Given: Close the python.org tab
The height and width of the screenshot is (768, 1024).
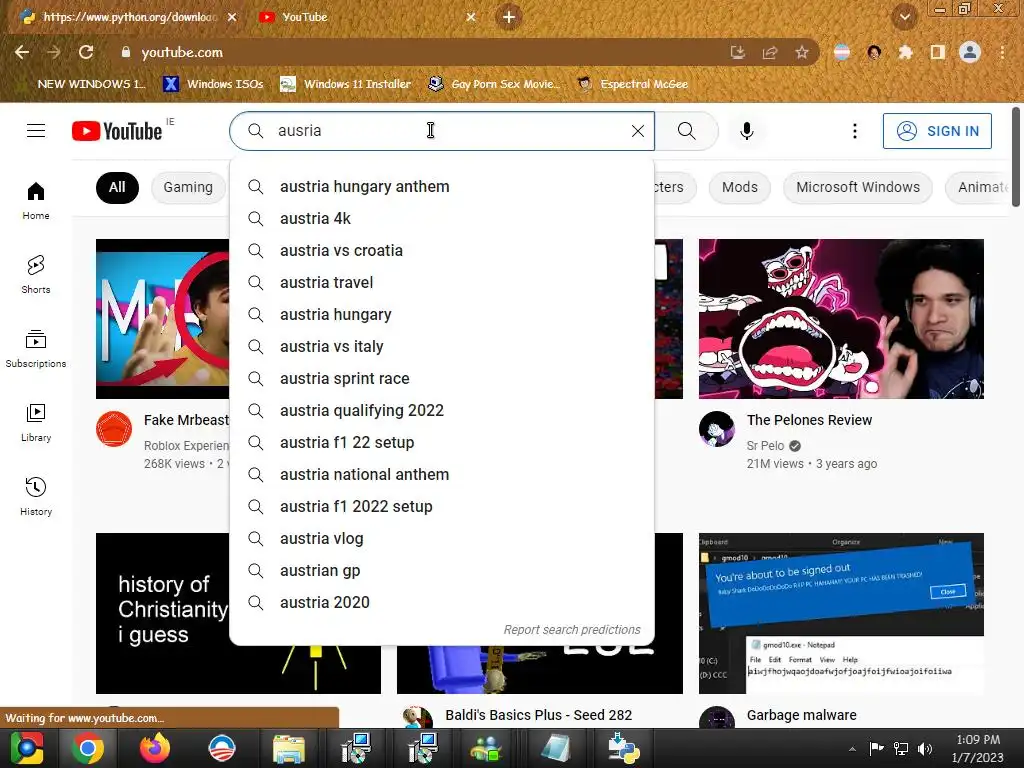Looking at the screenshot, I should pos(232,17).
